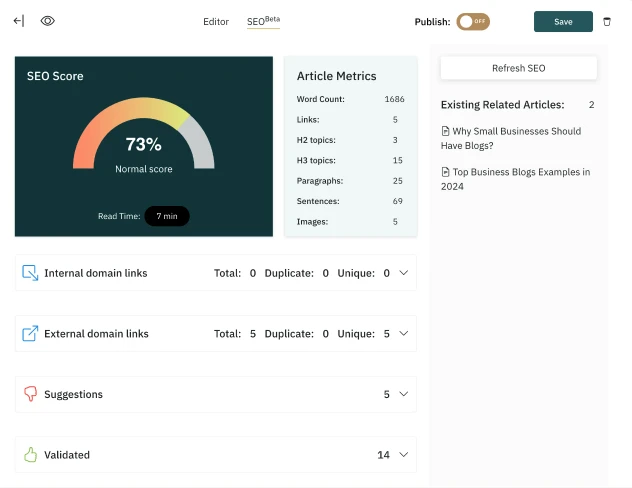The width and height of the screenshot is (632, 488).
Task: Click the thumbs-up Validated icon
Action: click(x=30, y=455)
